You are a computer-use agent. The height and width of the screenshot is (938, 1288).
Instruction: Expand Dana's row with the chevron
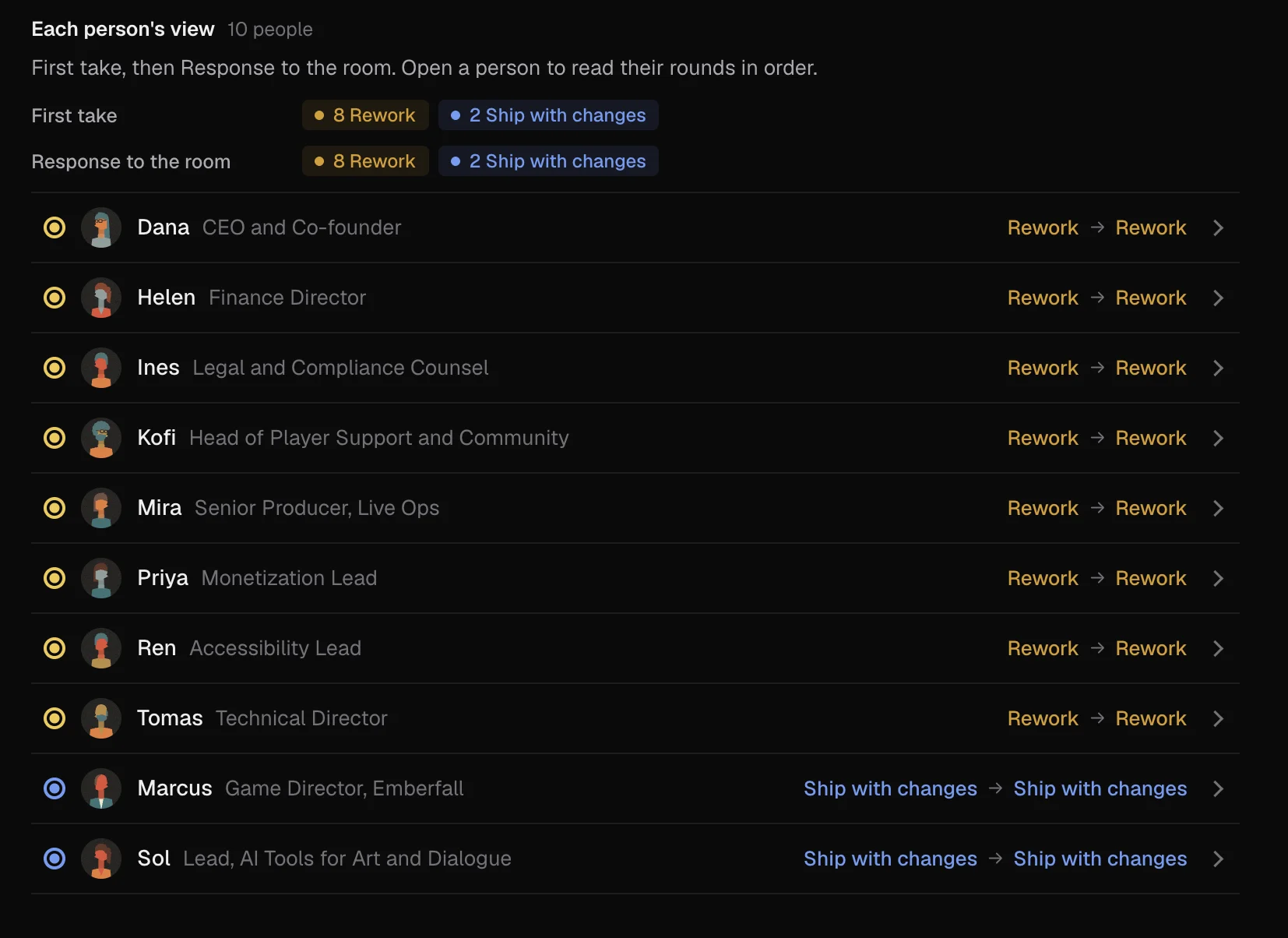tap(1219, 227)
